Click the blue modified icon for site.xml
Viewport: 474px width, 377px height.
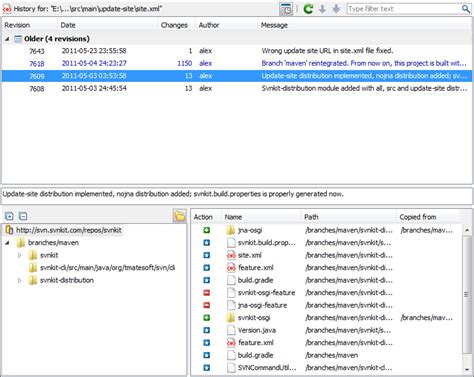(207, 255)
